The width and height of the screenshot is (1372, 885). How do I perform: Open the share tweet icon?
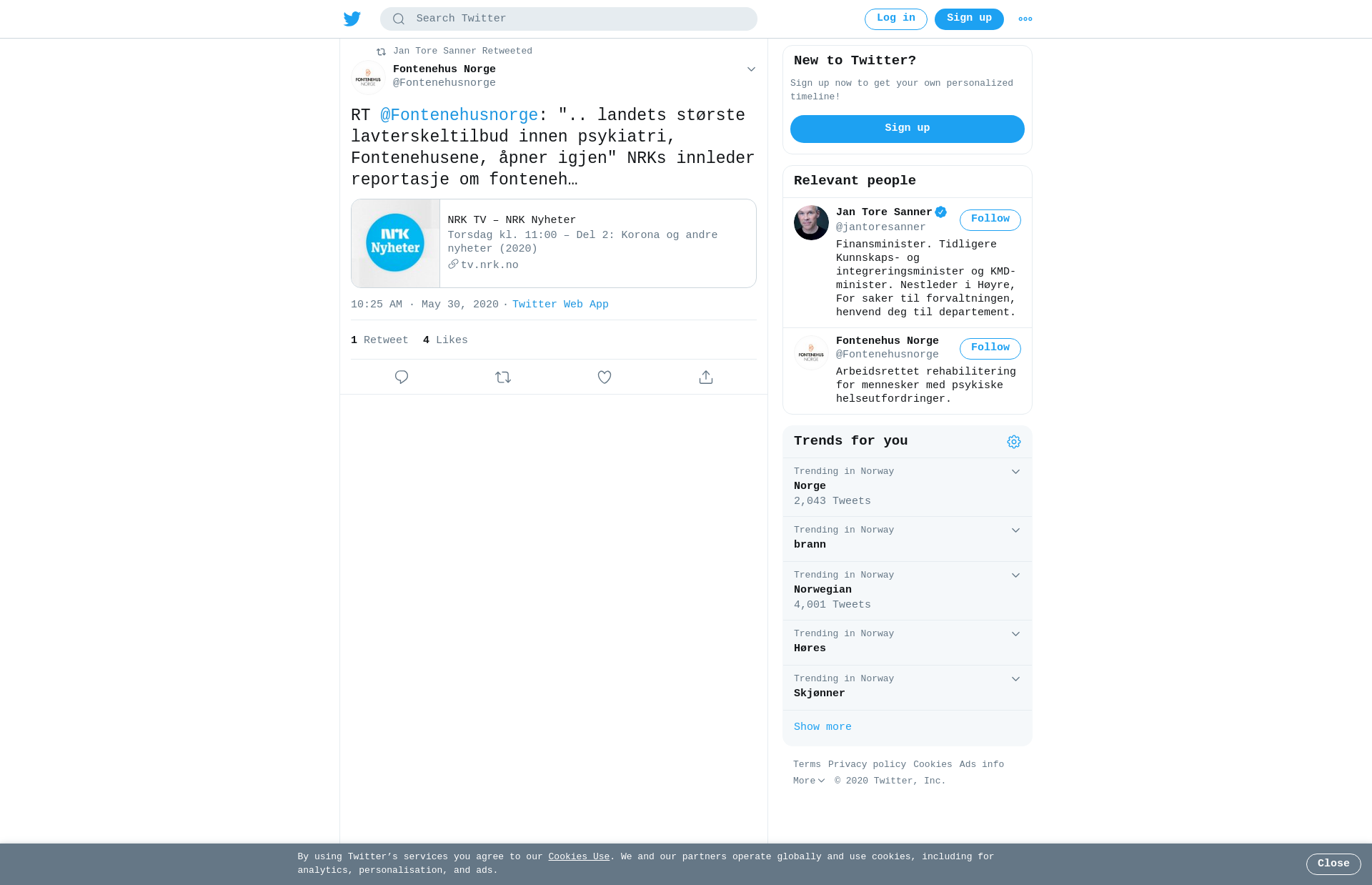(x=706, y=377)
